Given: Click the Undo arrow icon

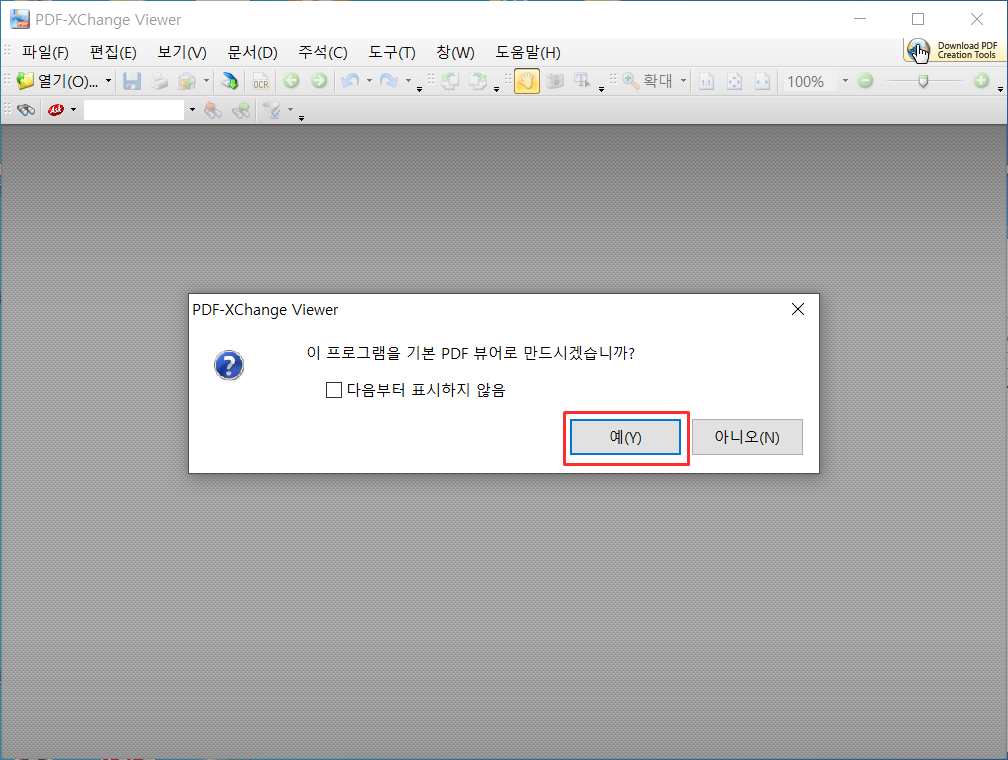Looking at the screenshot, I should click(x=350, y=81).
